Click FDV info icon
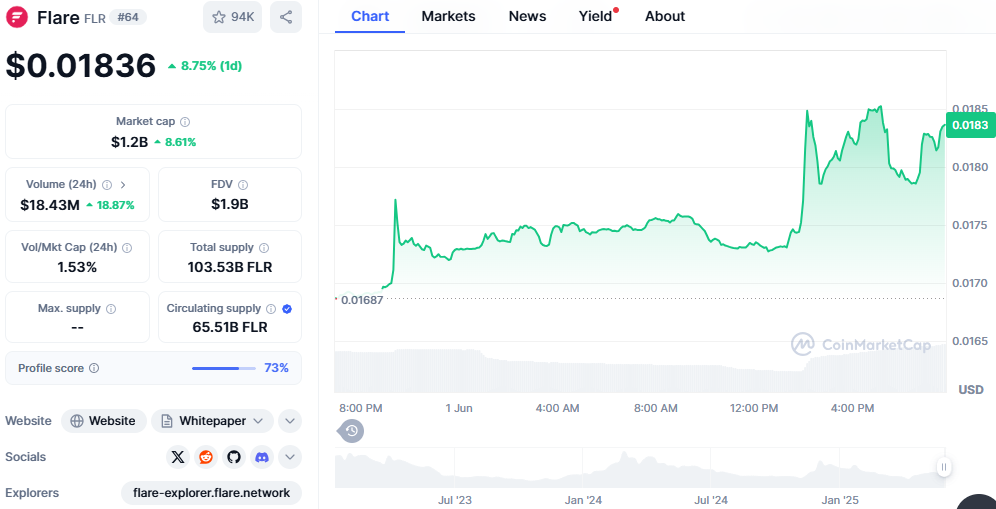Viewport: 996px width, 509px height. (x=243, y=184)
